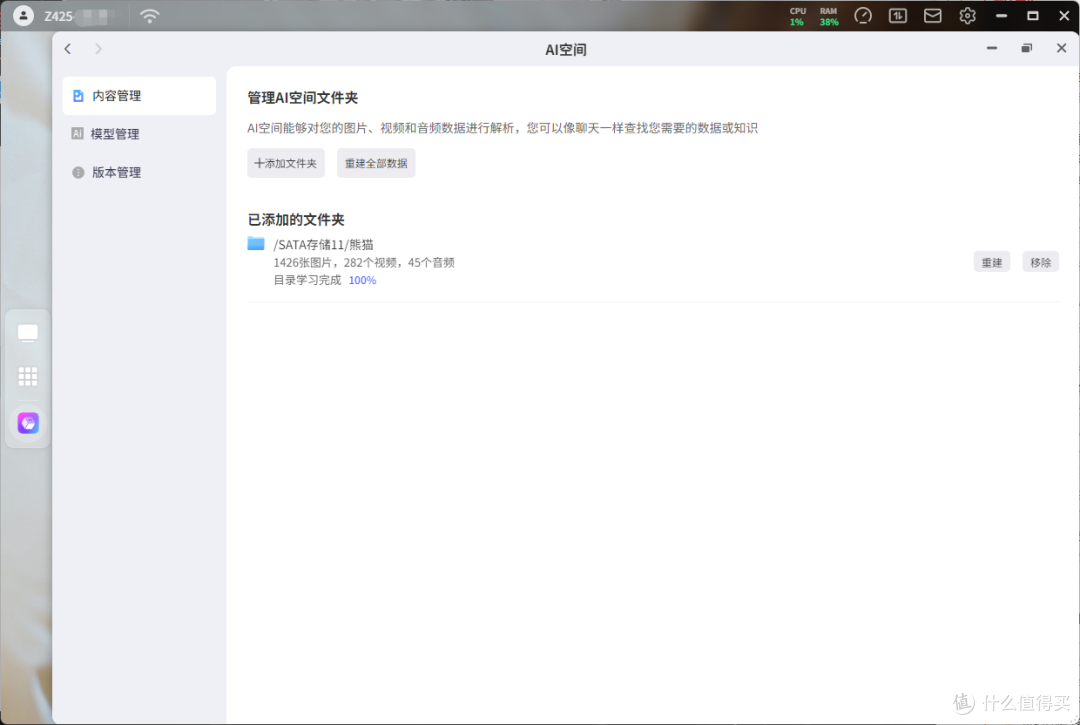Click the AI空间 window title
The width and height of the screenshot is (1080, 725).
pos(565,50)
